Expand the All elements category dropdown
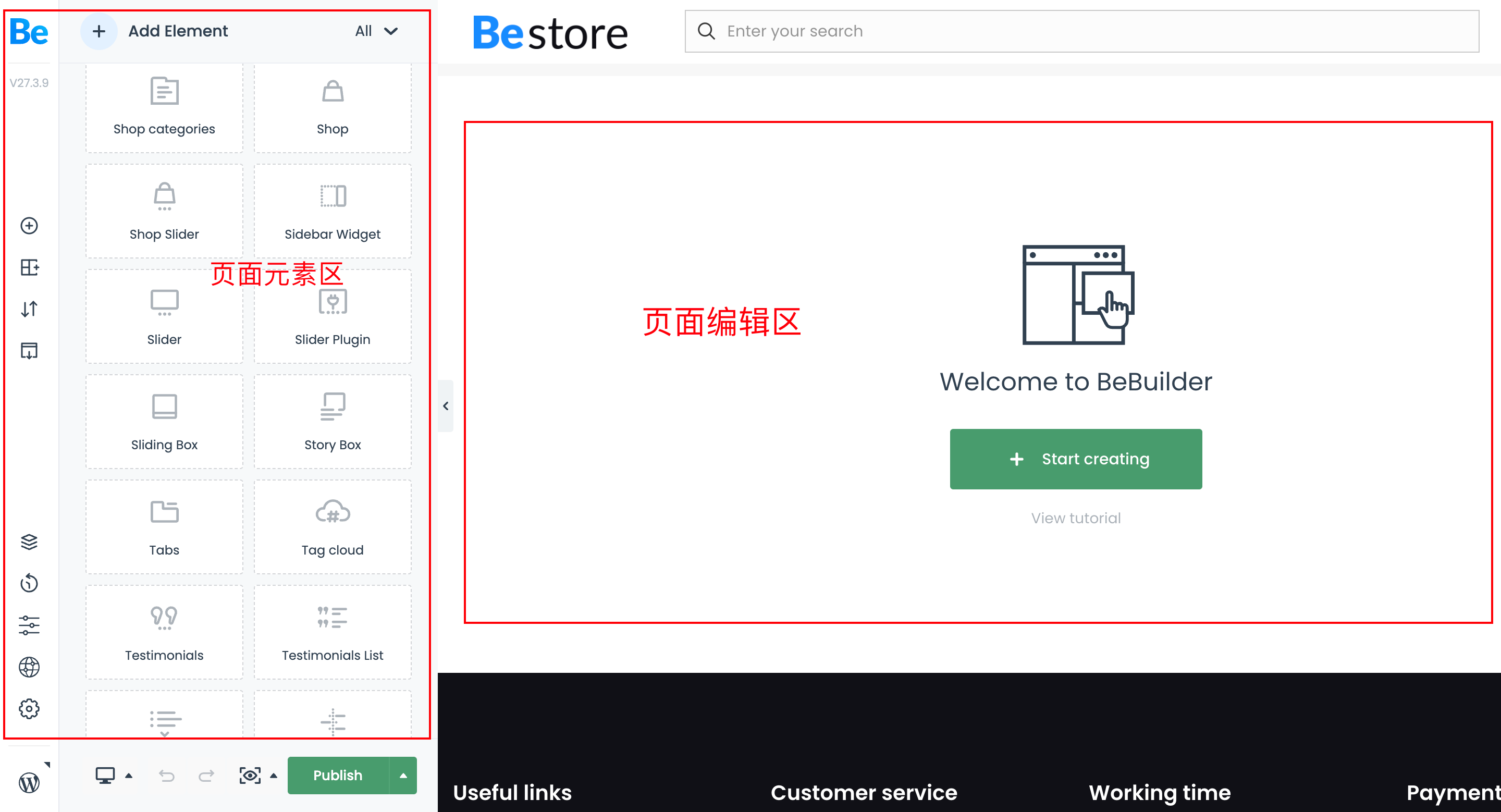 coord(375,31)
